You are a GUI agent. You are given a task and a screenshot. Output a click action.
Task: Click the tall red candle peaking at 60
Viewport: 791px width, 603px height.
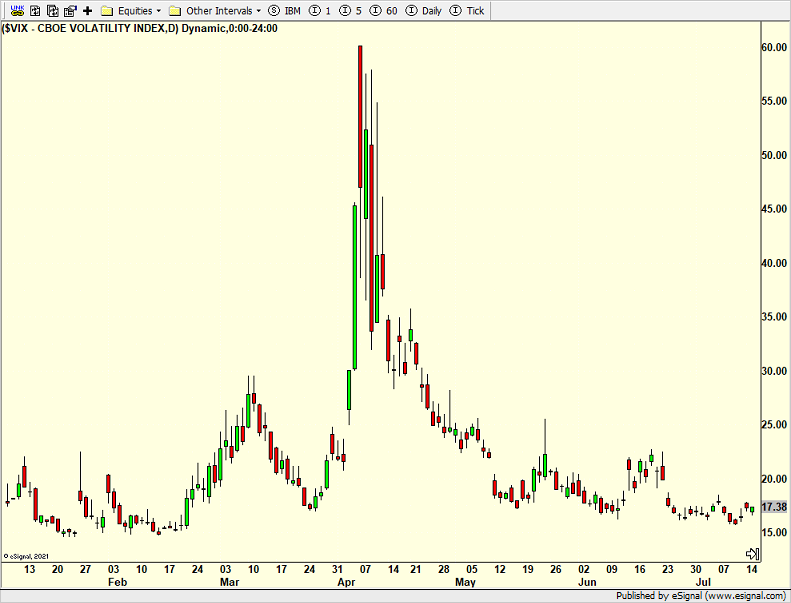[x=360, y=116]
